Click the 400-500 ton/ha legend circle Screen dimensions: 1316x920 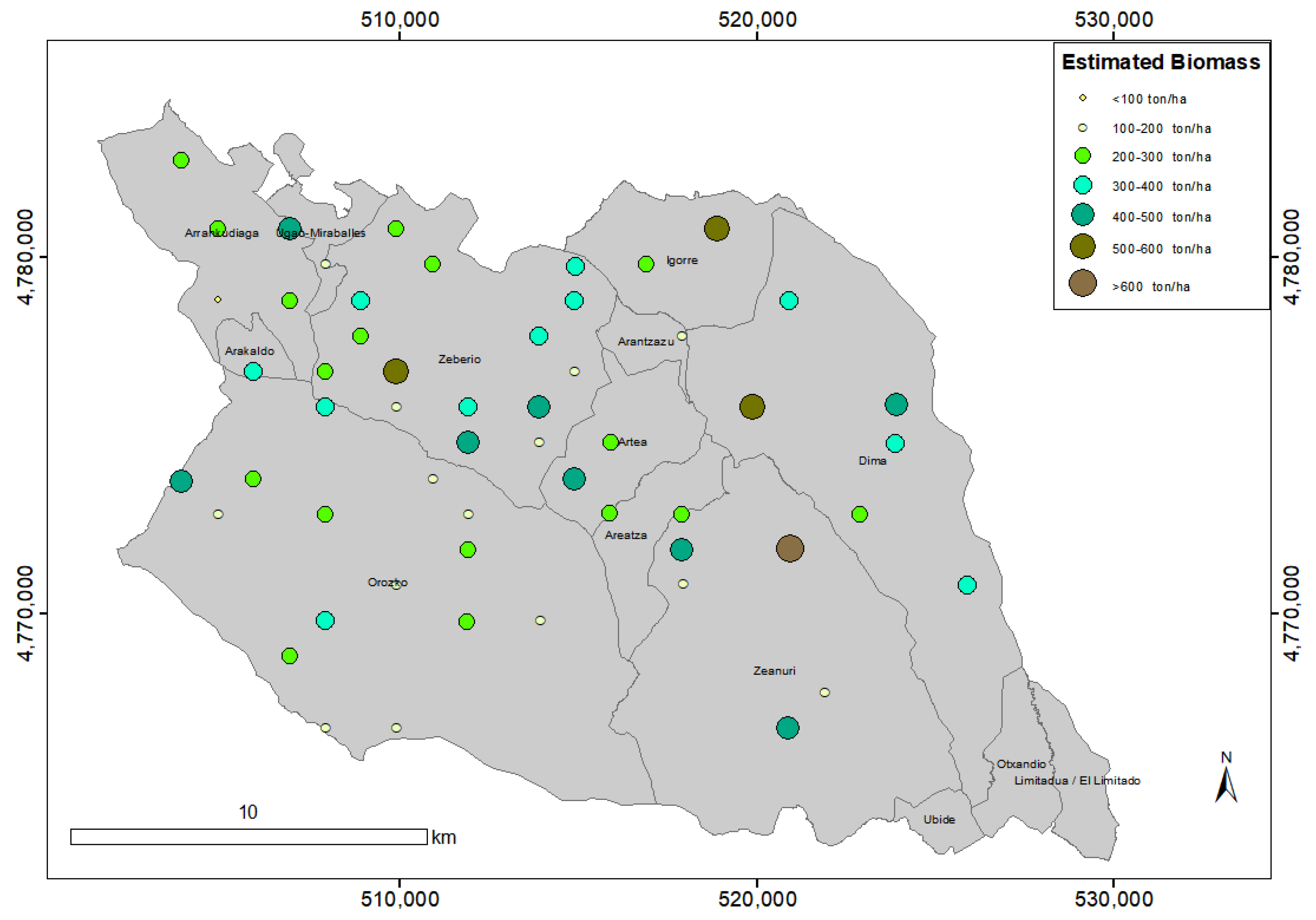pyautogui.click(x=1082, y=215)
